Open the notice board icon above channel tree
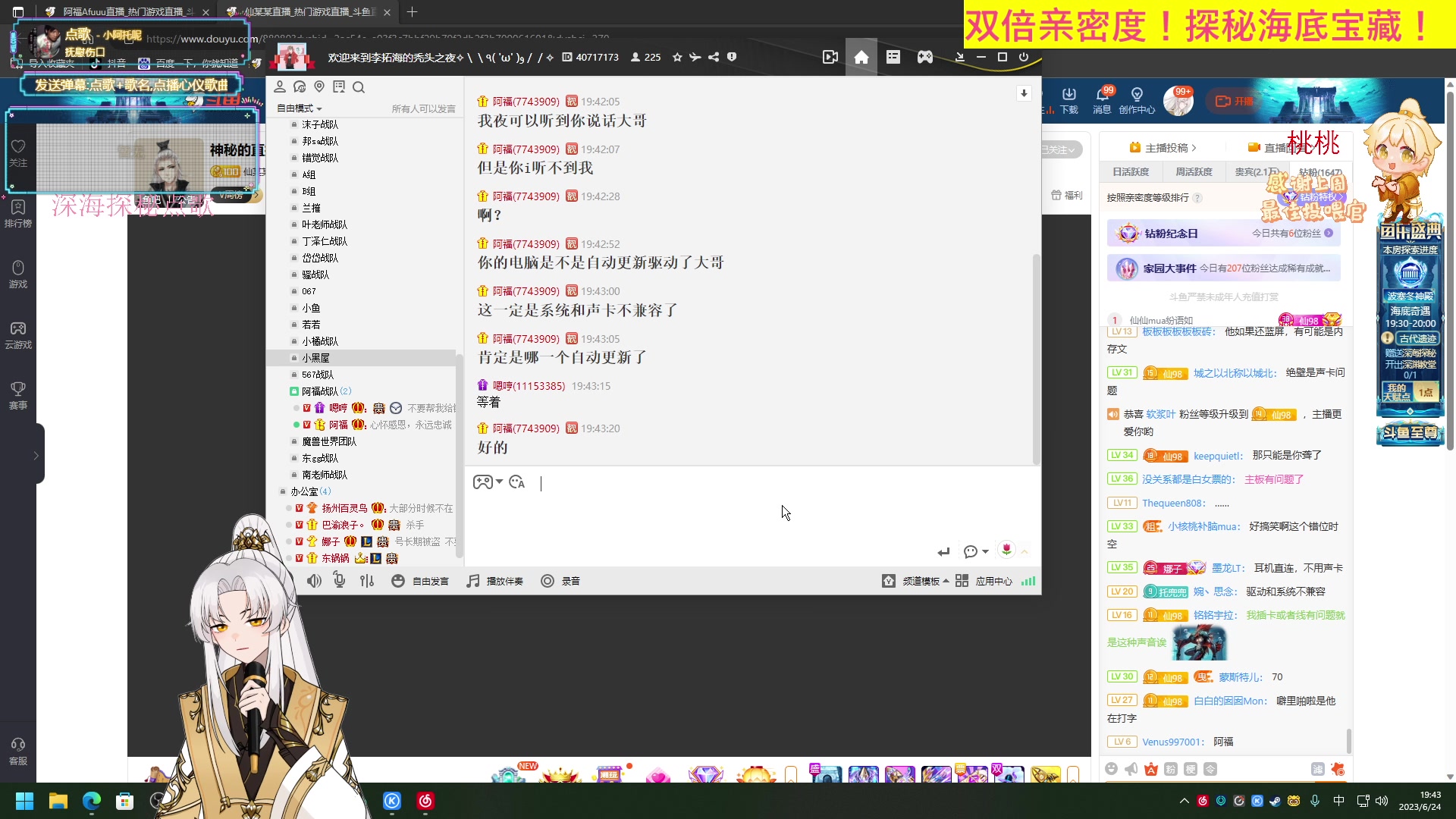 click(x=339, y=87)
